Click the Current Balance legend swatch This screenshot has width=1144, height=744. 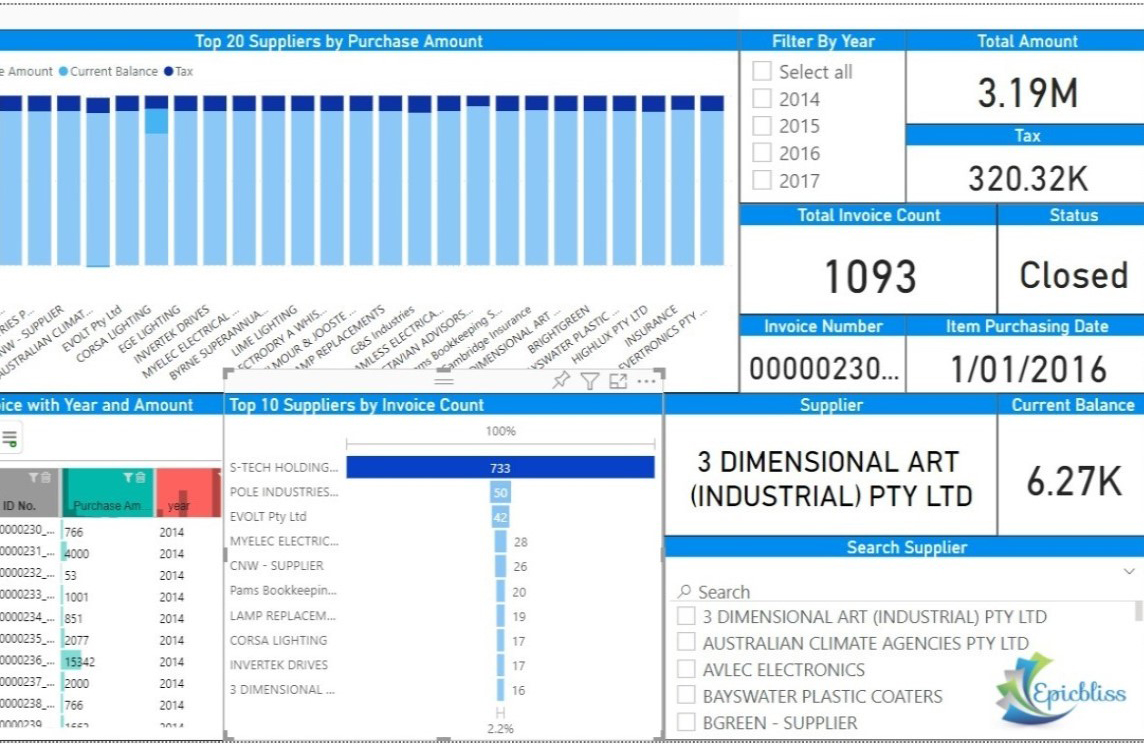pos(64,72)
